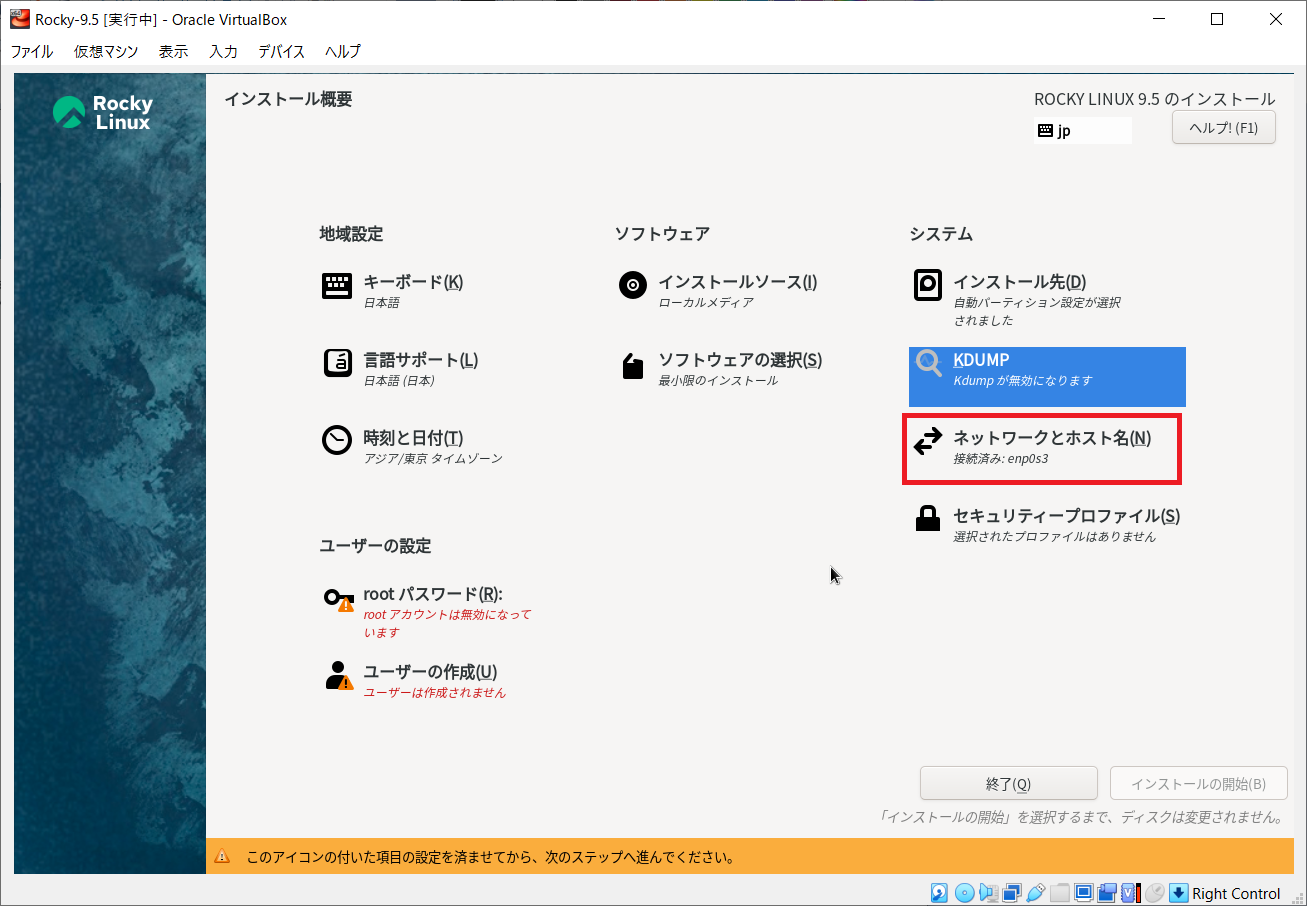
Task: Click the 'ユーザーは作成されません' warning text
Action: 435,693
